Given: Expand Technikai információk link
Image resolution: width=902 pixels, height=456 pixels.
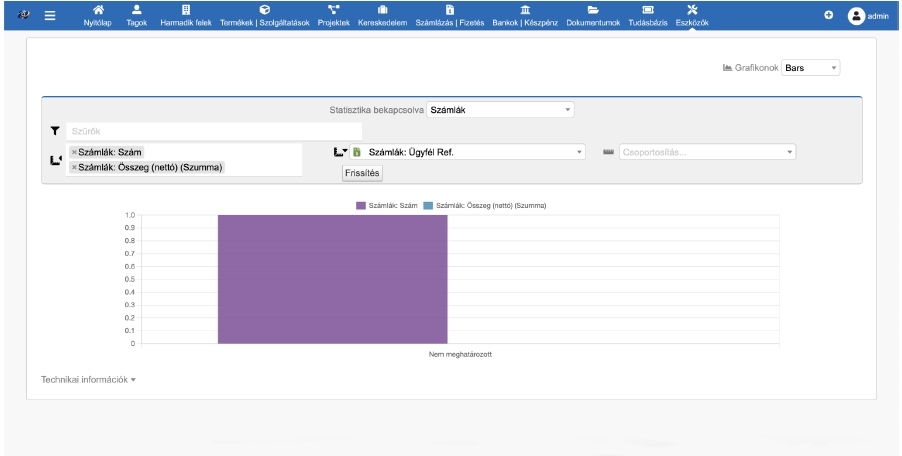Looking at the screenshot, I should [88, 380].
